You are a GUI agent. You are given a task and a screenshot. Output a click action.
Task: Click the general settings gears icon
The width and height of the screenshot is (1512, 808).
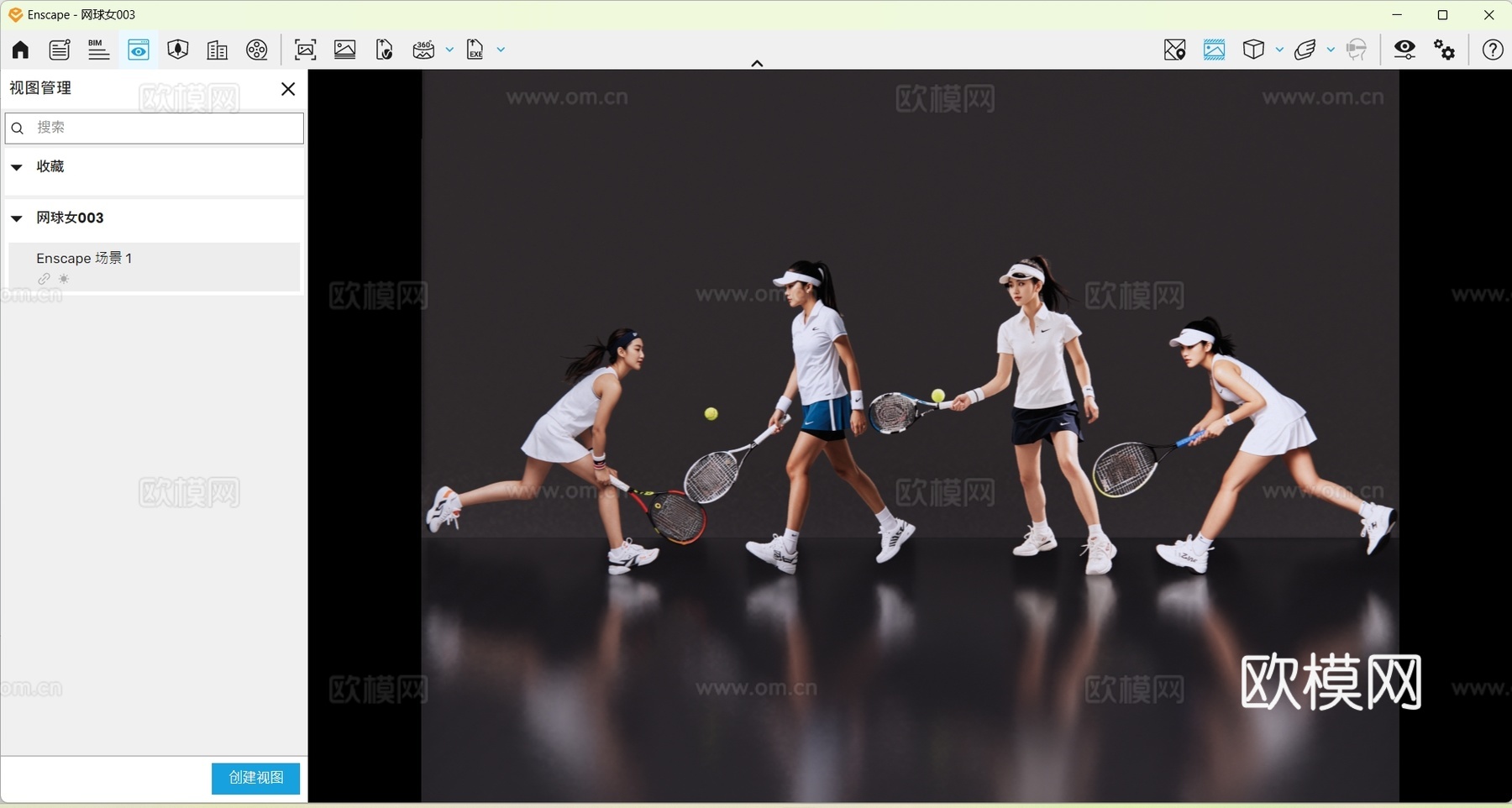(1443, 50)
